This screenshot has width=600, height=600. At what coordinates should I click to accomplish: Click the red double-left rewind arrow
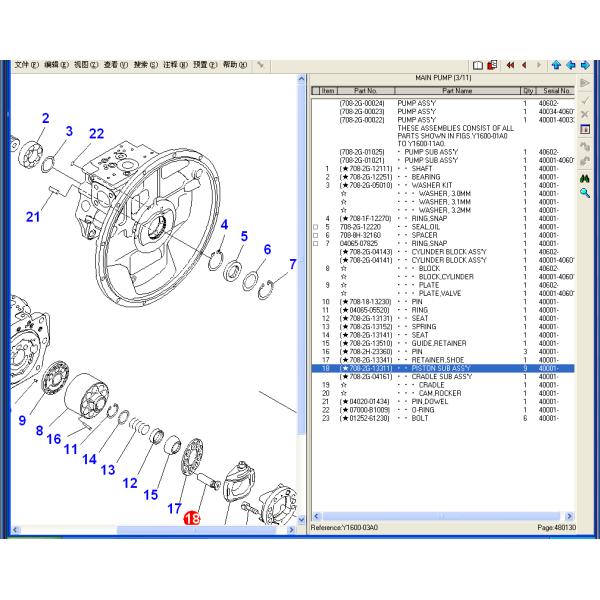(x=510, y=65)
